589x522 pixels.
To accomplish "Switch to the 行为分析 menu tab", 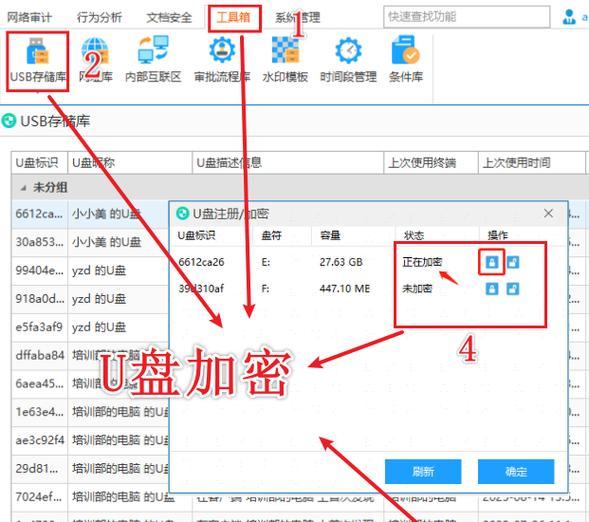I will 99,17.
